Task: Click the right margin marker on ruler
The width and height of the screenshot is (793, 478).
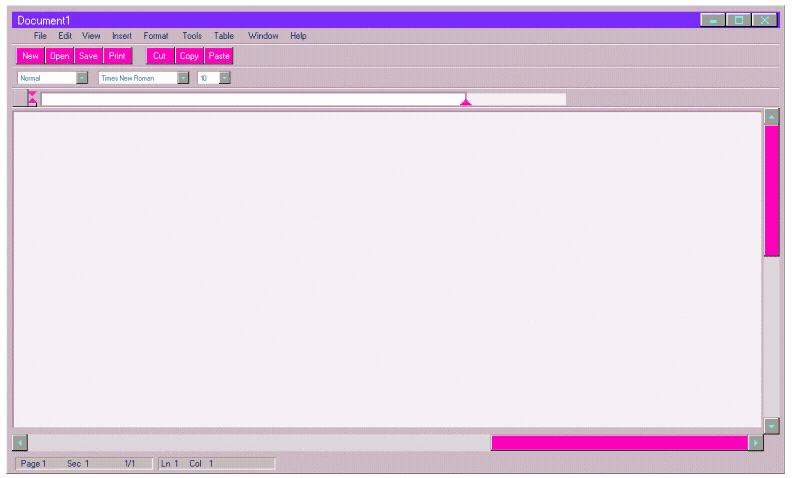Action: 466,101
